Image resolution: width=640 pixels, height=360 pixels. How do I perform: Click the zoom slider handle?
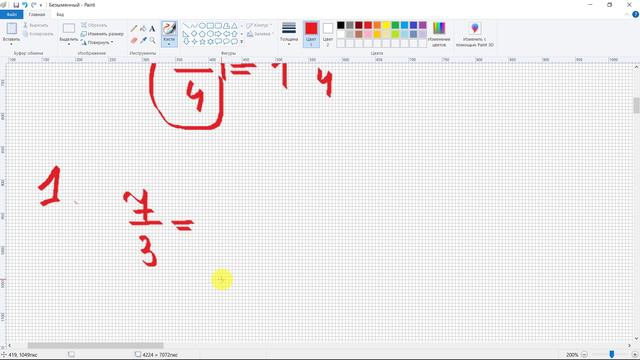(611, 355)
